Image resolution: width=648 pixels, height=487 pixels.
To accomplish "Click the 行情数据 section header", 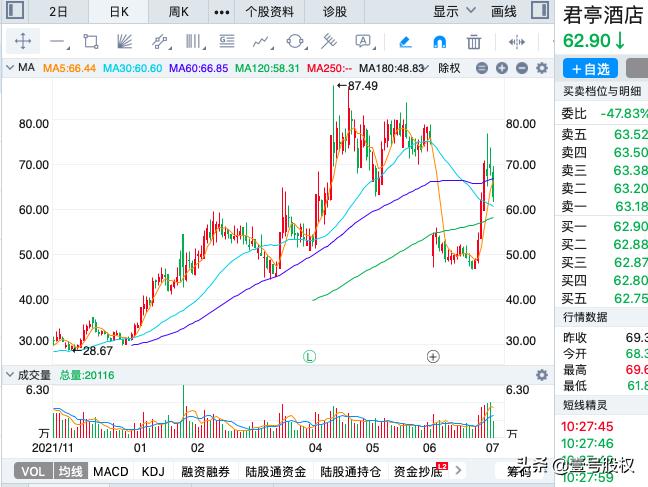I will click(585, 317).
